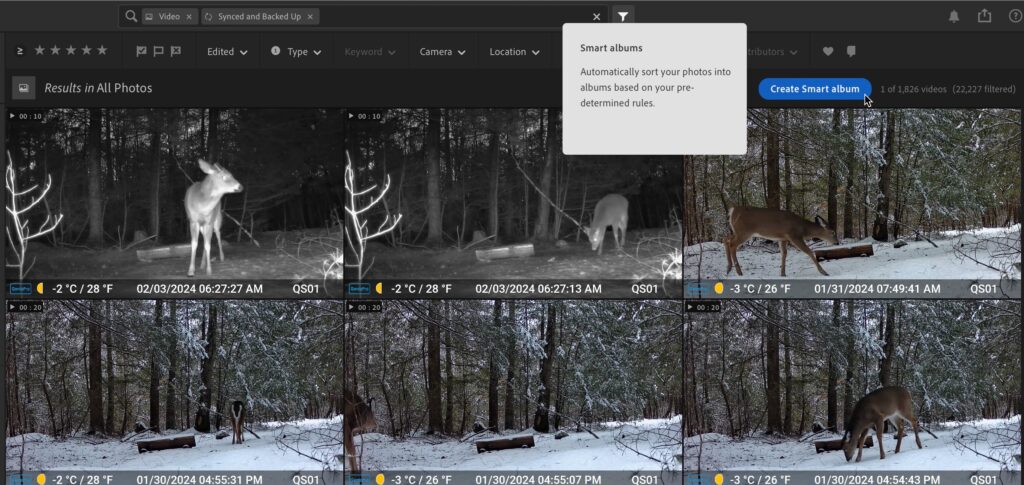
Task: Remove the Synced and Backed Up chip
Action: click(310, 17)
